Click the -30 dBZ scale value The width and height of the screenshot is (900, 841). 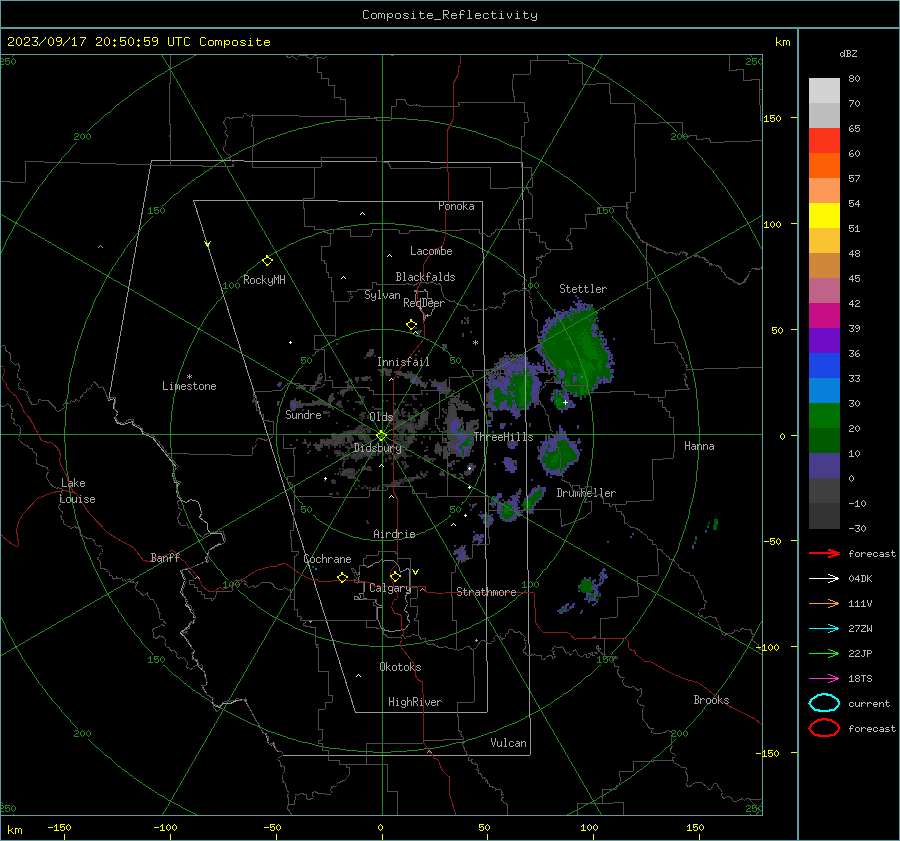click(857, 528)
